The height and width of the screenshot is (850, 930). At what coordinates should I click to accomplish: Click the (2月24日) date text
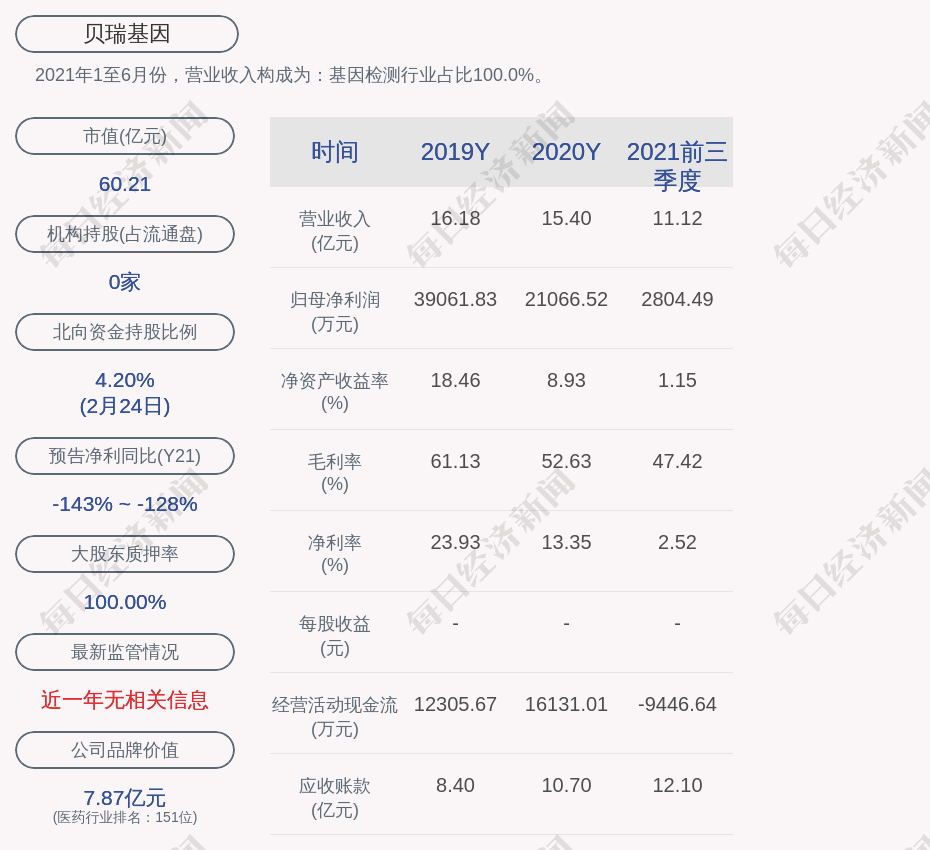tap(125, 406)
